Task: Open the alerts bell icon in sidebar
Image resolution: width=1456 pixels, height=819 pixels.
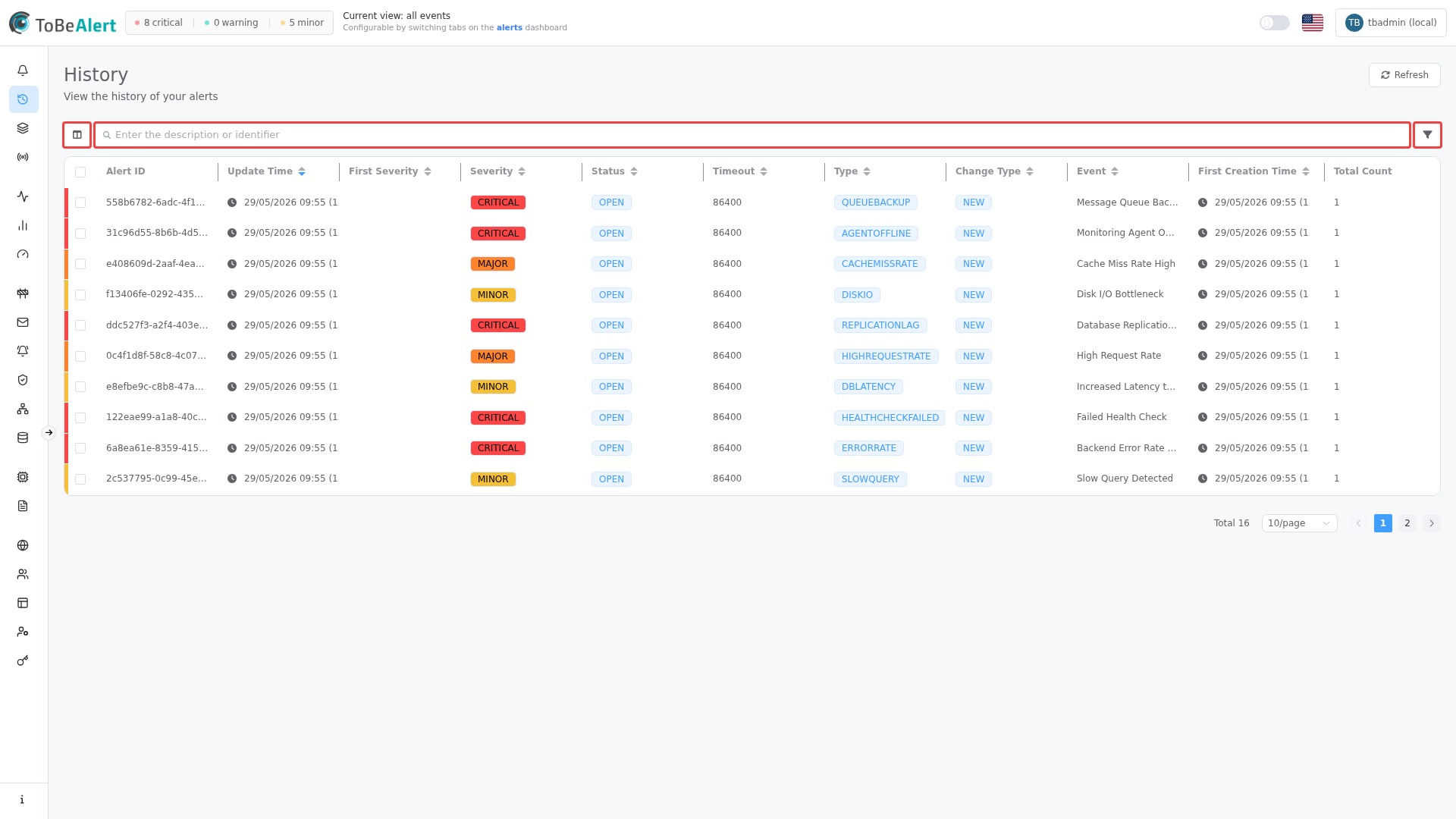Action: pyautogui.click(x=23, y=71)
